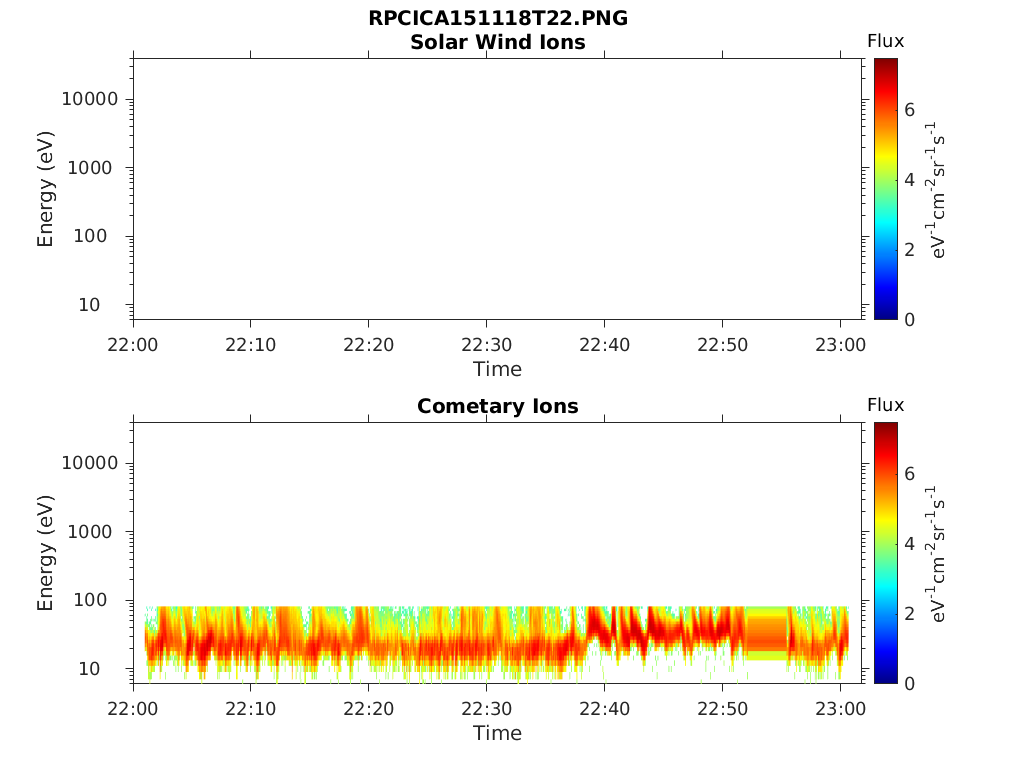Viewport: 1024px width, 768px height.
Task: Click the Energy (eV) label of bottom plot
Action: (x=45, y=553)
